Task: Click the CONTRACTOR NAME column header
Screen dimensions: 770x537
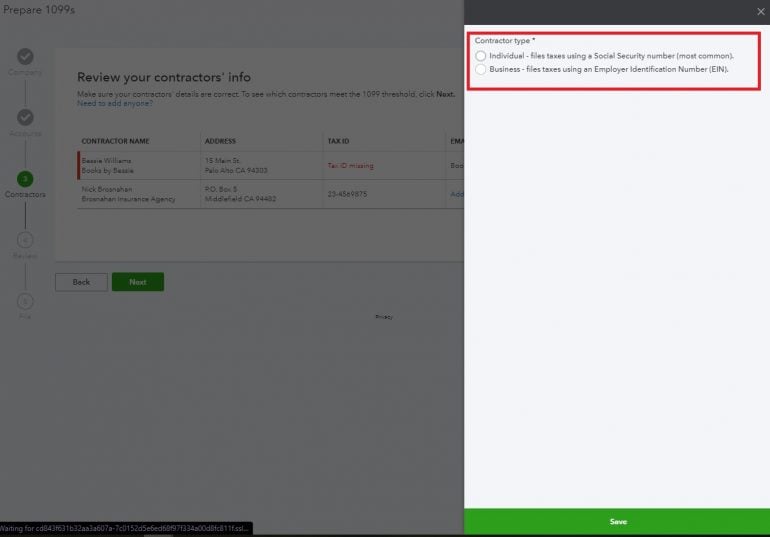Action: [115, 141]
